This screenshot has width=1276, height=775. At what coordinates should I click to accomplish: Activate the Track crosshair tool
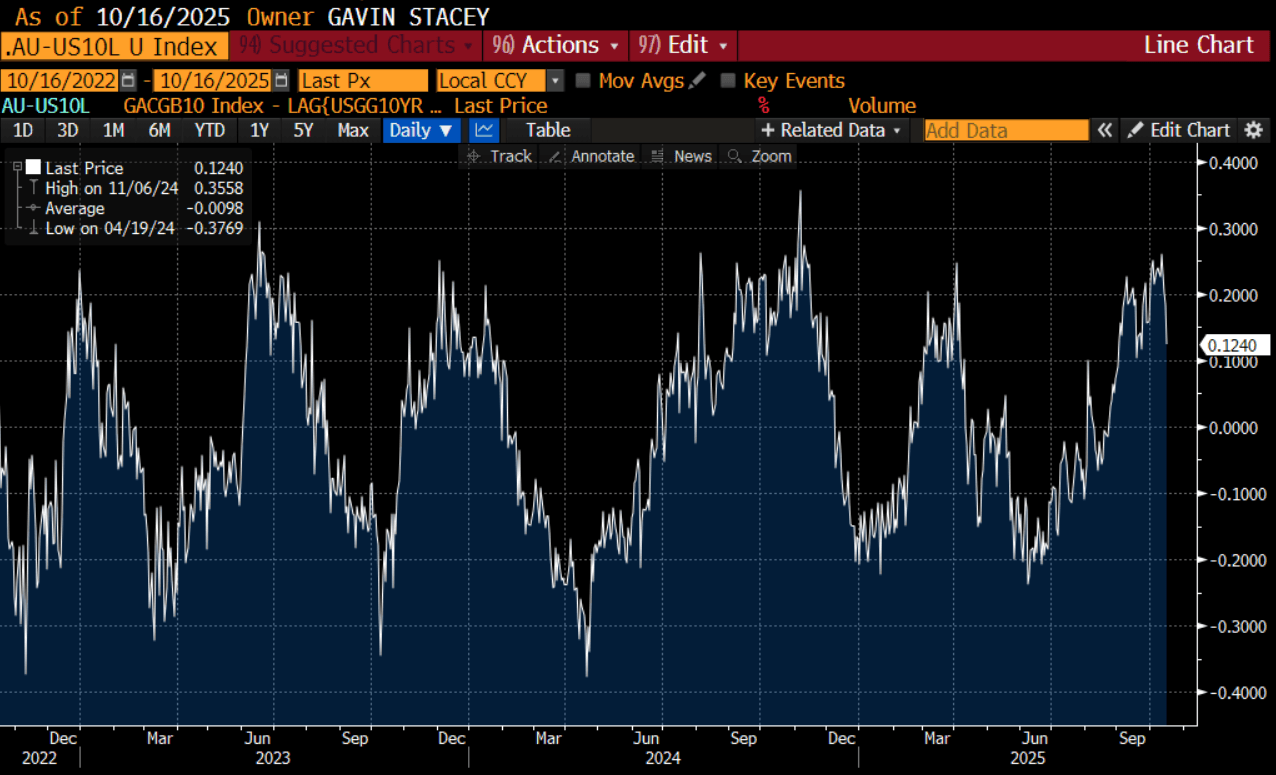coord(500,156)
